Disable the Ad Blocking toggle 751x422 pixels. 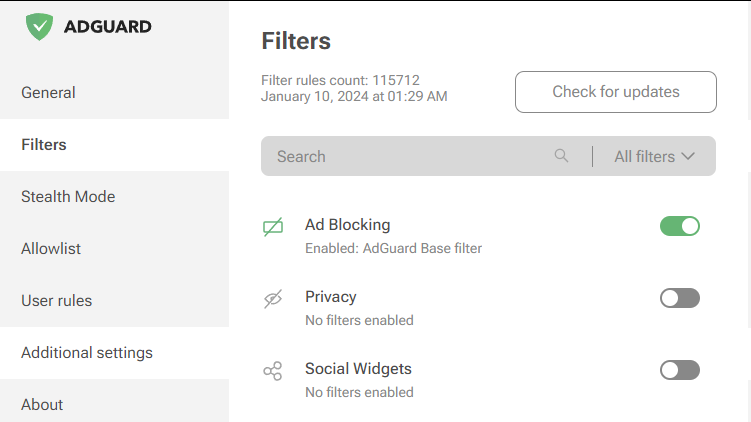679,226
